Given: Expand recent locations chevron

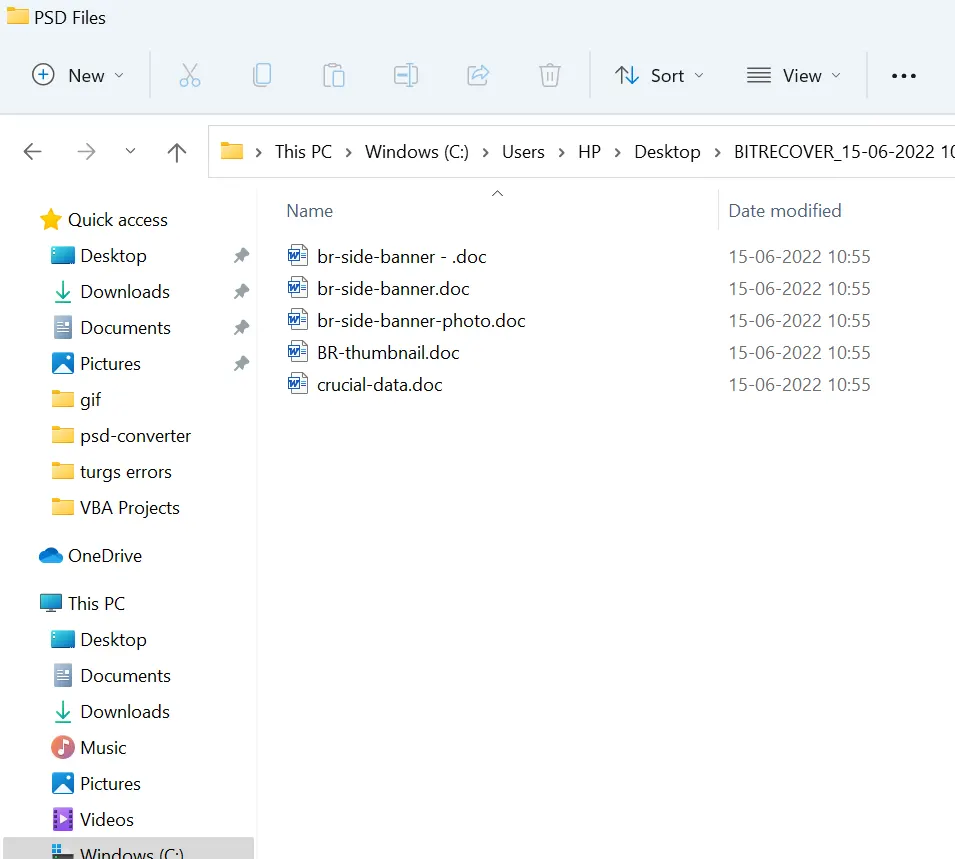Looking at the screenshot, I should pyautogui.click(x=130, y=152).
